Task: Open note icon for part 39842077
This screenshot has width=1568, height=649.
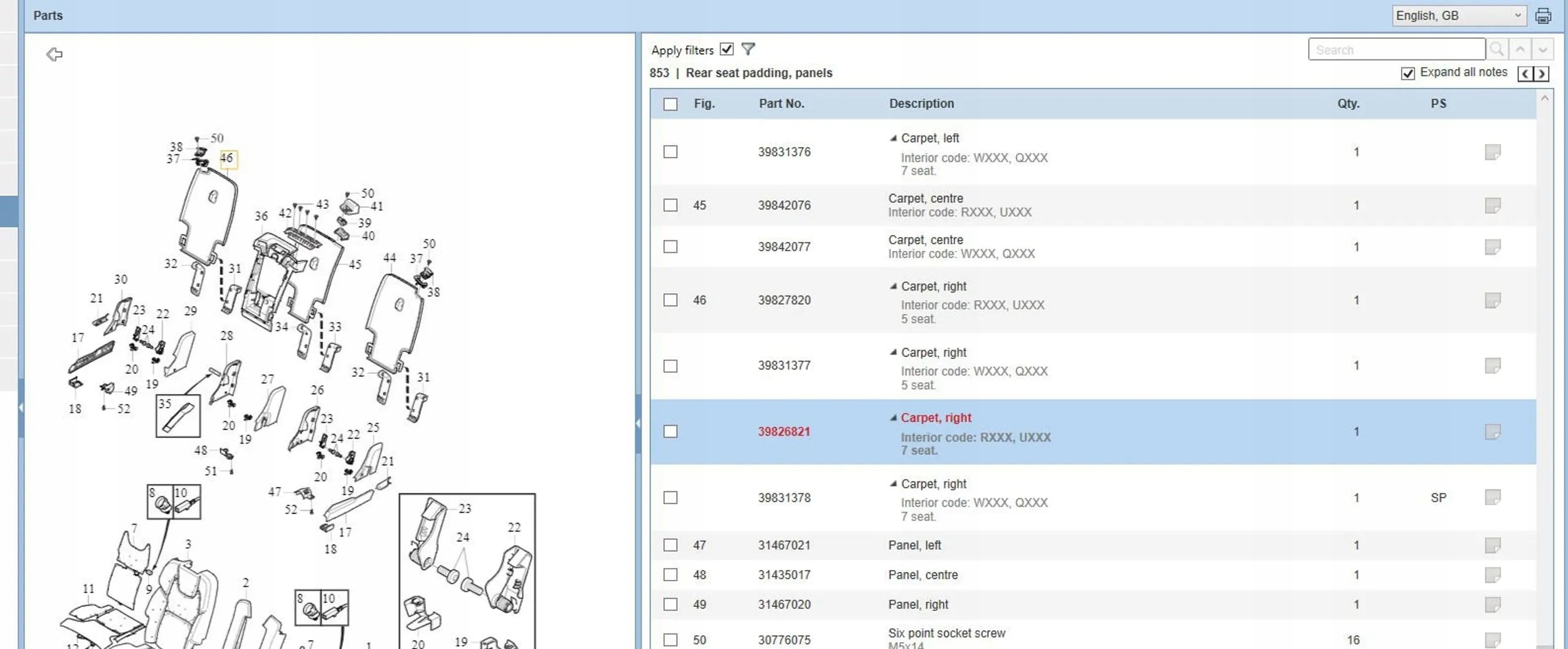Action: [1493, 247]
